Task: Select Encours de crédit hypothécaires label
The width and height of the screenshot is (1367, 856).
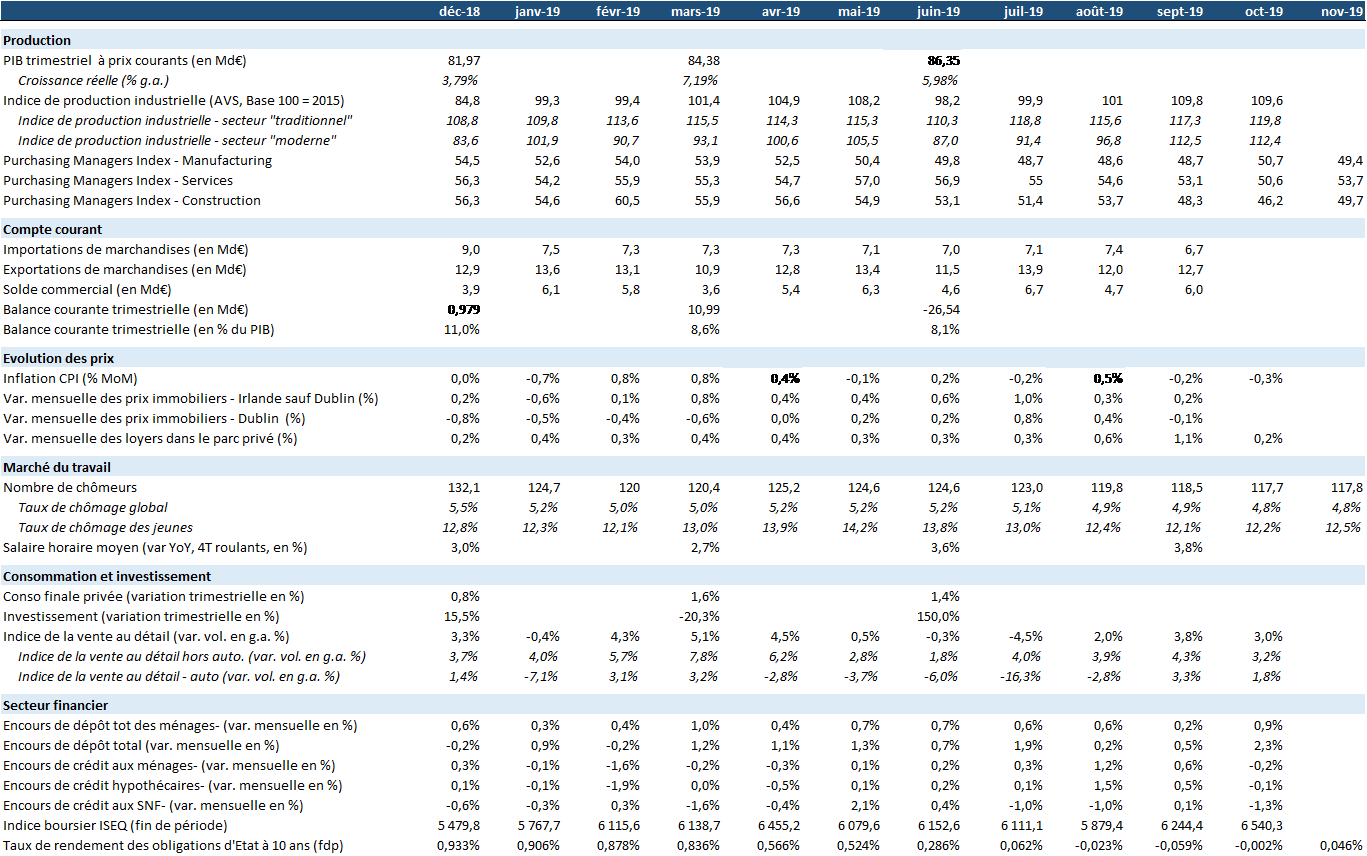Action: pyautogui.click(x=172, y=785)
